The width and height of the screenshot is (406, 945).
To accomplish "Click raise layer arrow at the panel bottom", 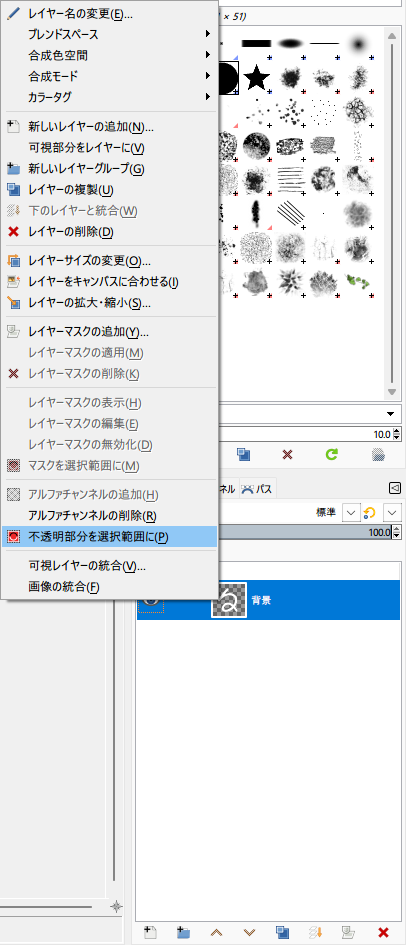I will (217, 932).
